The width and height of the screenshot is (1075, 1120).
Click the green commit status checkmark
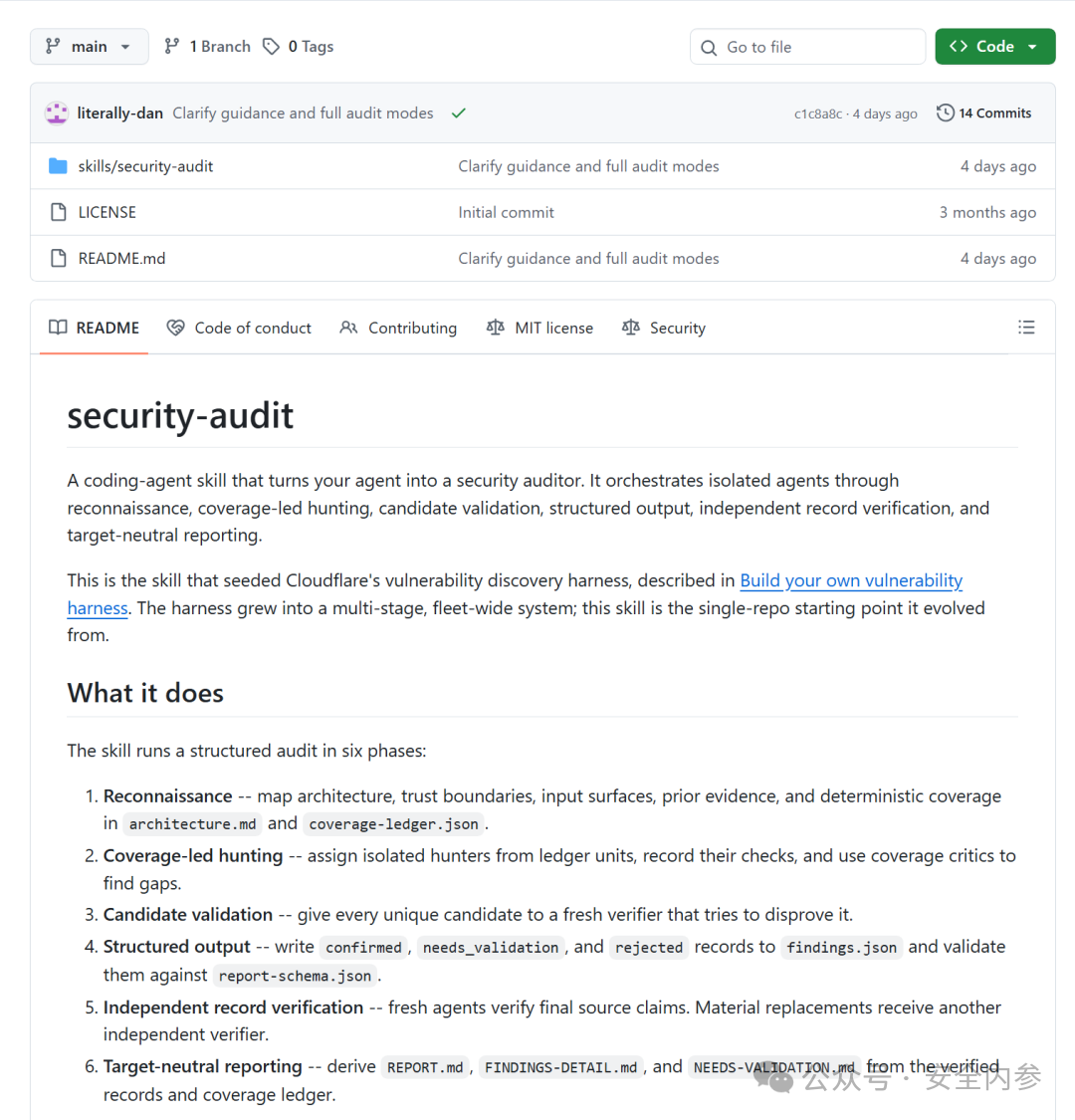click(459, 112)
